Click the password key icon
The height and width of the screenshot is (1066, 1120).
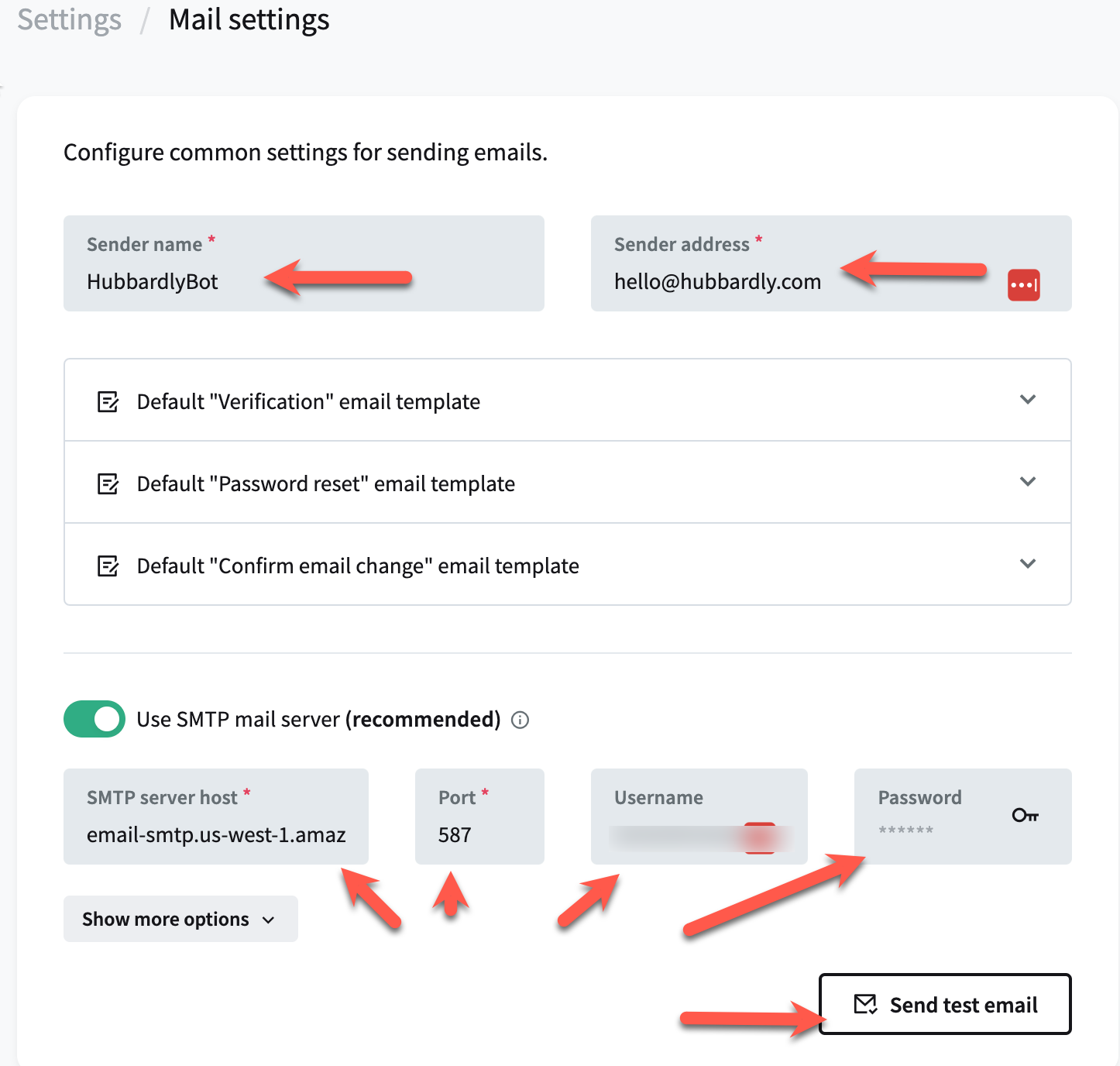point(1025,815)
